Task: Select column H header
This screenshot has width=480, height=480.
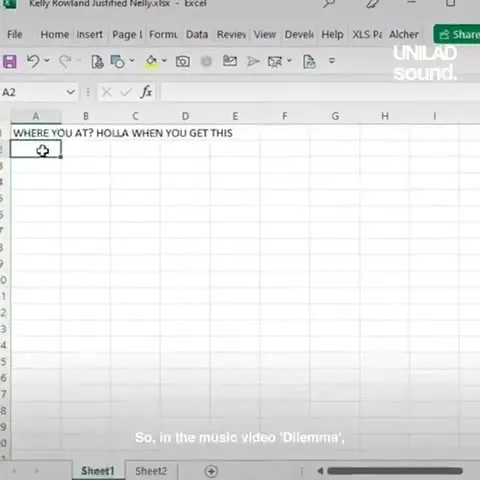Action: point(385,116)
